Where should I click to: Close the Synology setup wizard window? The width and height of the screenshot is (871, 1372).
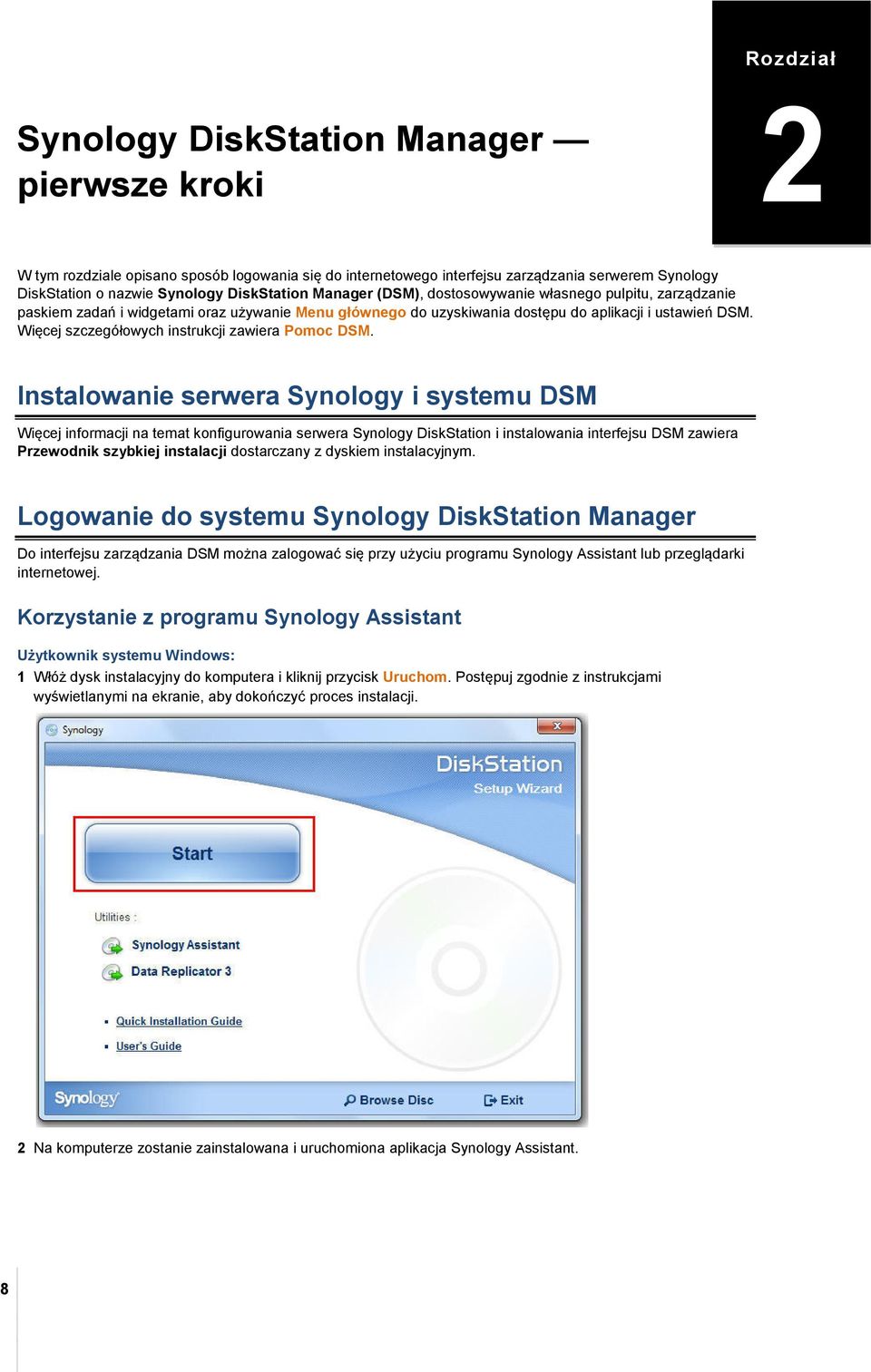pos(557,725)
